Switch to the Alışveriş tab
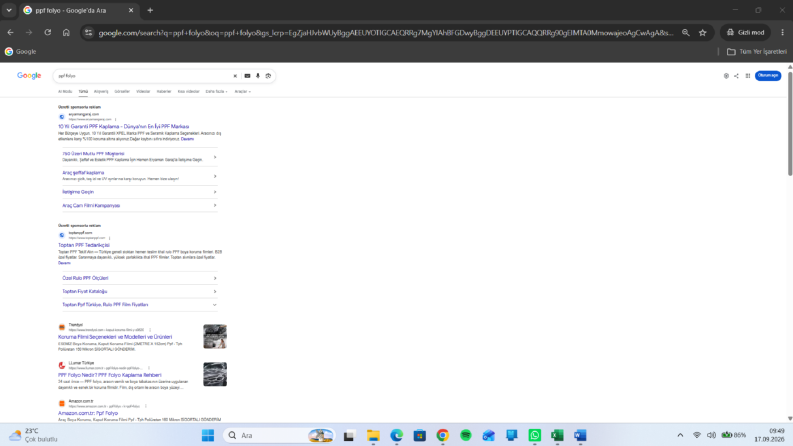 (x=101, y=92)
